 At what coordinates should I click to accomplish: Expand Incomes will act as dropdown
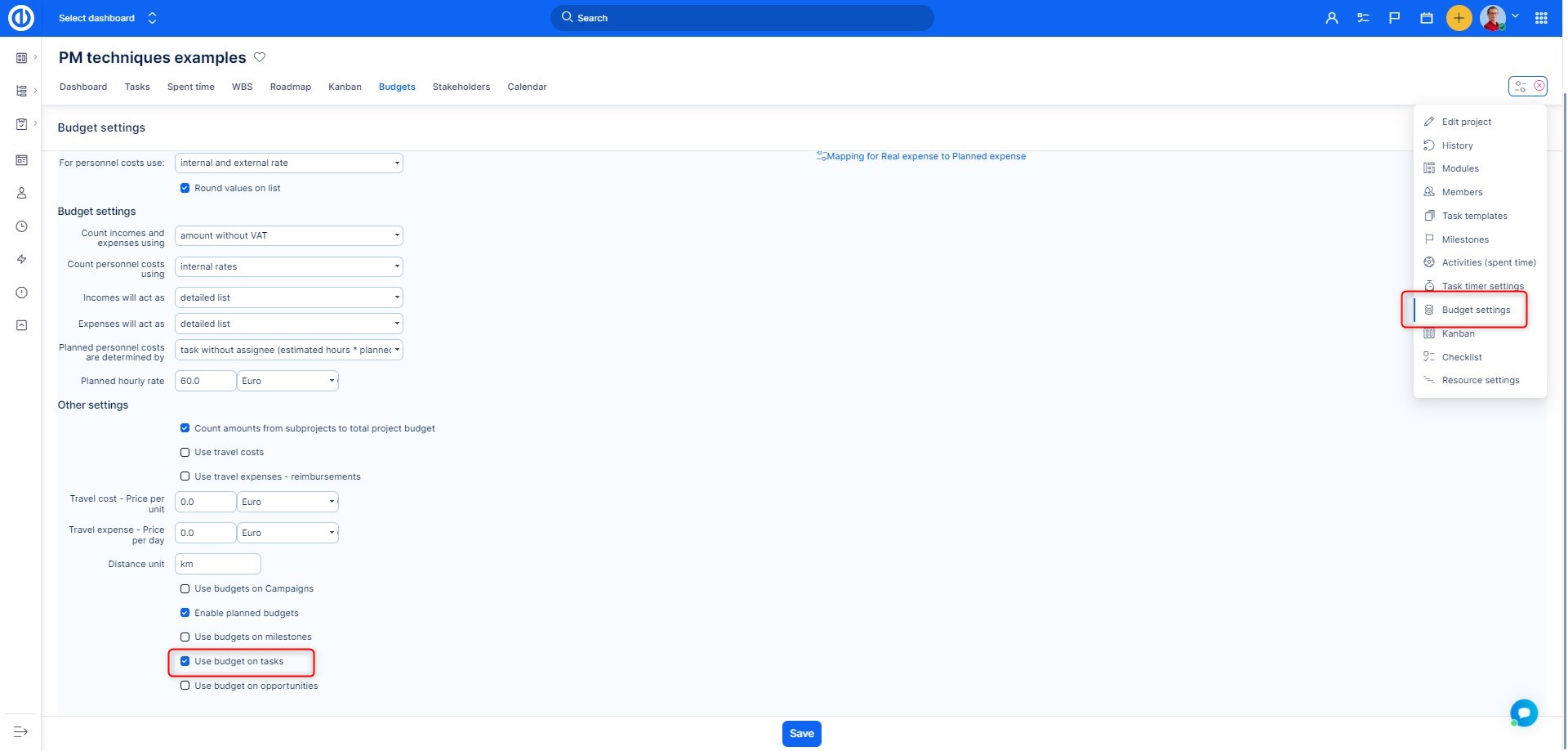288,298
